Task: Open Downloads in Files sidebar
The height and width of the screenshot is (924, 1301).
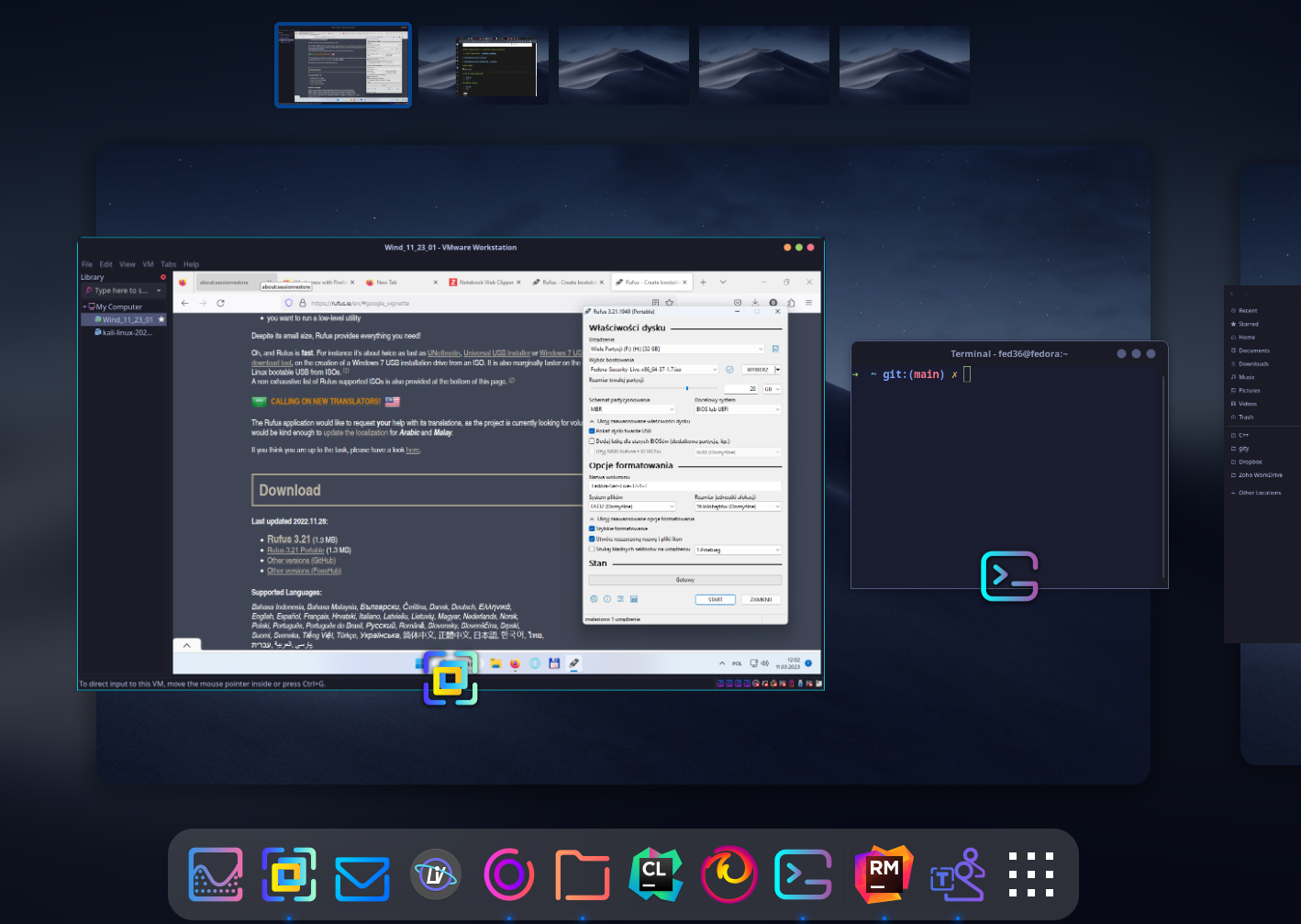Action: point(1253,363)
